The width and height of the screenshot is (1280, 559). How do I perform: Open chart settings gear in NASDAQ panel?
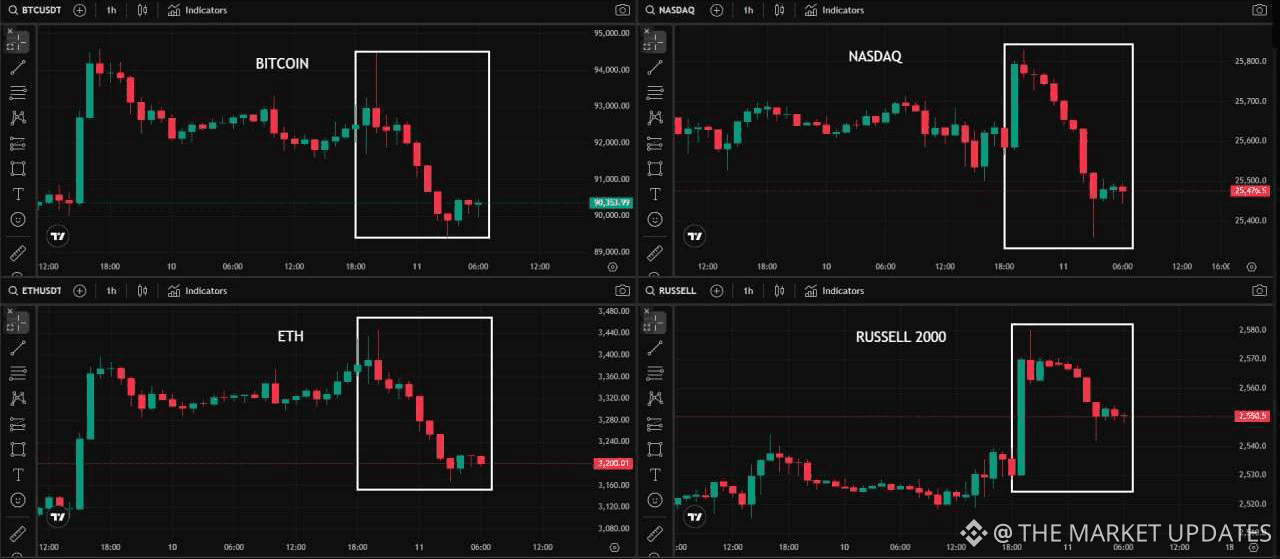pos(1251,267)
